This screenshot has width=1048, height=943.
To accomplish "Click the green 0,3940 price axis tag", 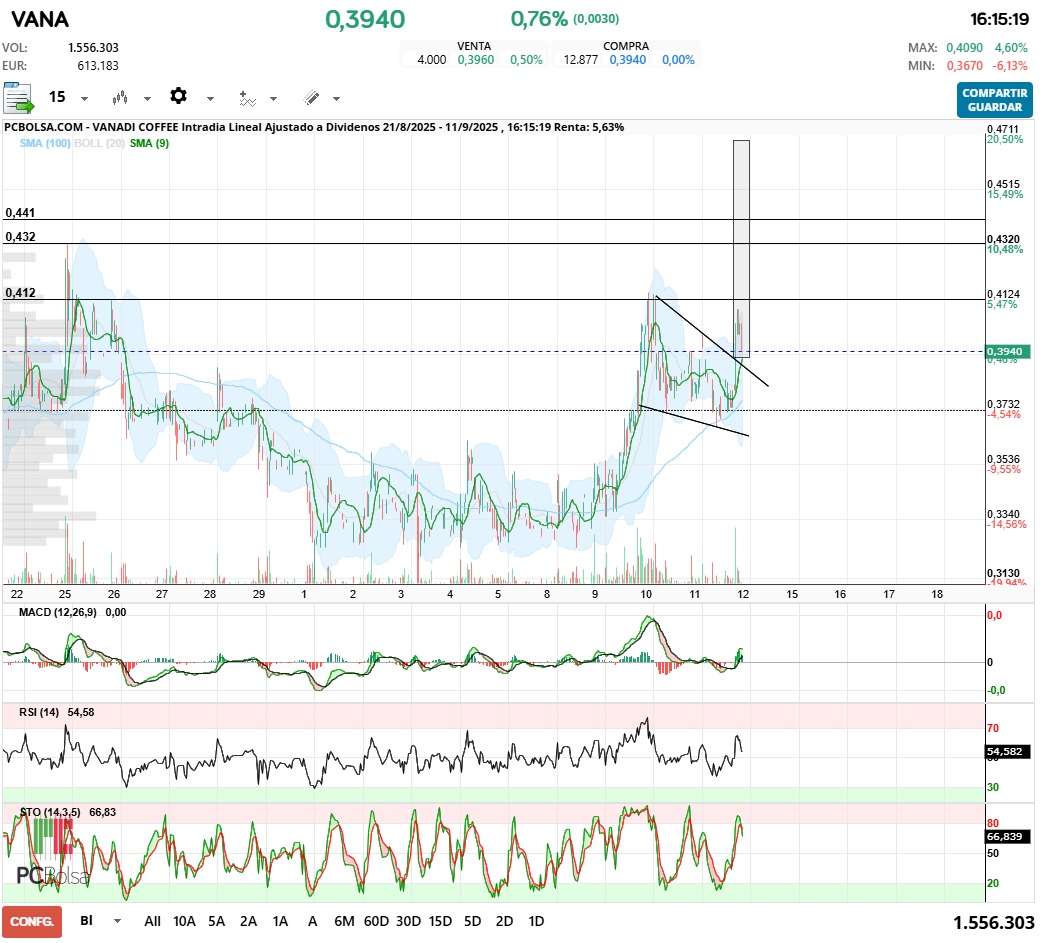I will 1009,352.
